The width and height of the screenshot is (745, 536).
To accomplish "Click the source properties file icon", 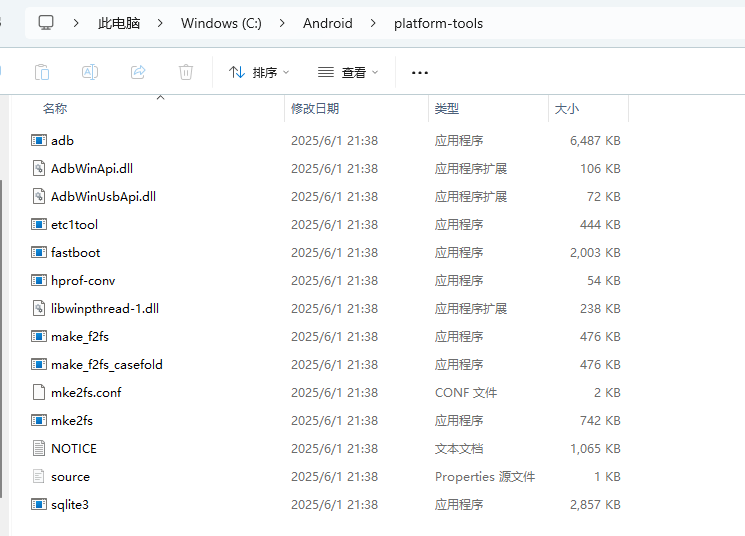I will point(39,476).
